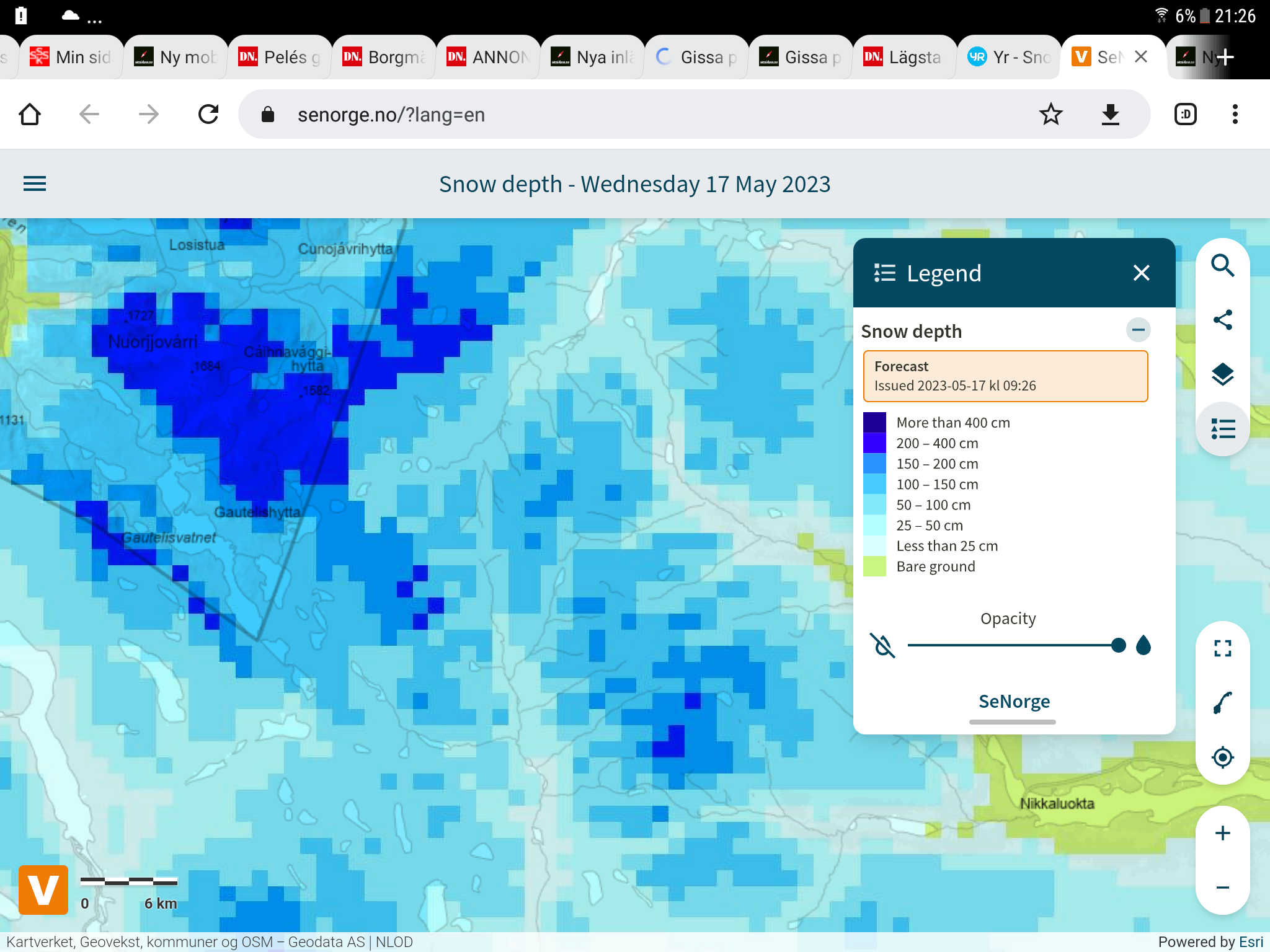The image size is (1270, 952).
Task: Switch to the 'Borgm' tab
Action: pyautogui.click(x=384, y=57)
